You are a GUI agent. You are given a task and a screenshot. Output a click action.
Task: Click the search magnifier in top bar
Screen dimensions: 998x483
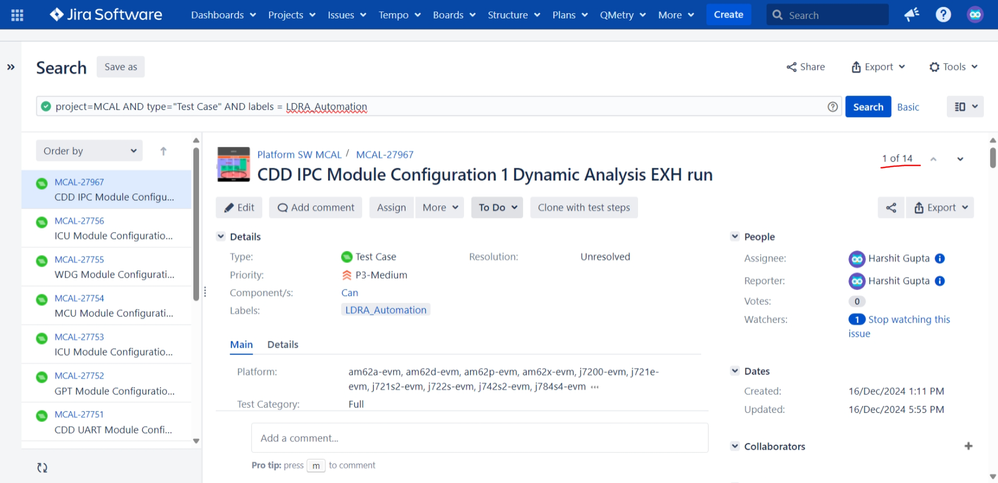coord(778,15)
